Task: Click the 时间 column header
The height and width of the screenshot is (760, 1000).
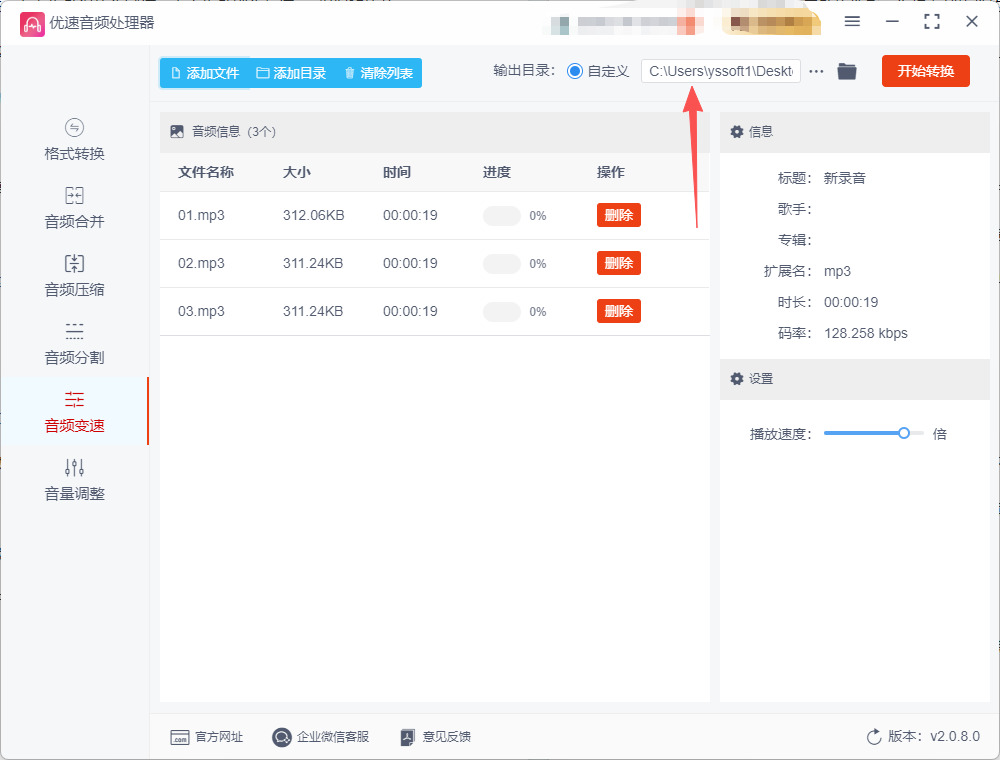Action: [397, 172]
